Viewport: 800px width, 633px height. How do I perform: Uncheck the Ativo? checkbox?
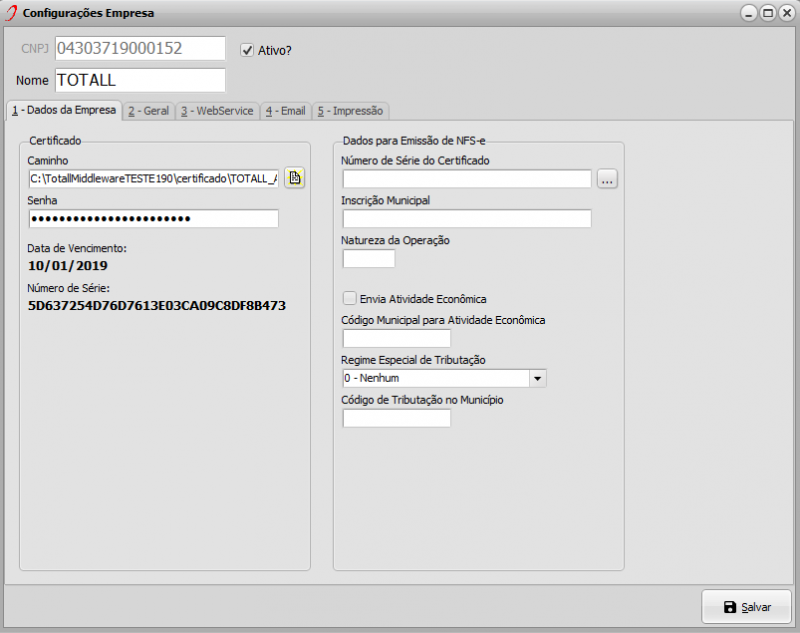(x=247, y=49)
